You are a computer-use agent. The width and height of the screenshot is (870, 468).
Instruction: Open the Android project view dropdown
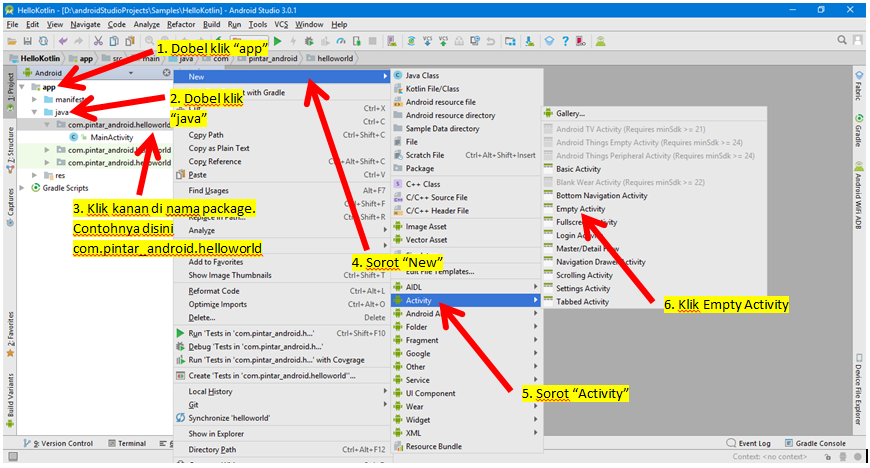[130, 73]
